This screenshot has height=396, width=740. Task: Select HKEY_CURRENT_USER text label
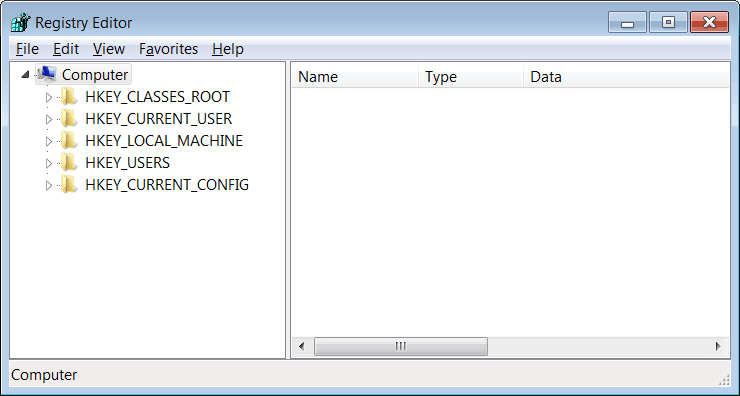pyautogui.click(x=159, y=119)
